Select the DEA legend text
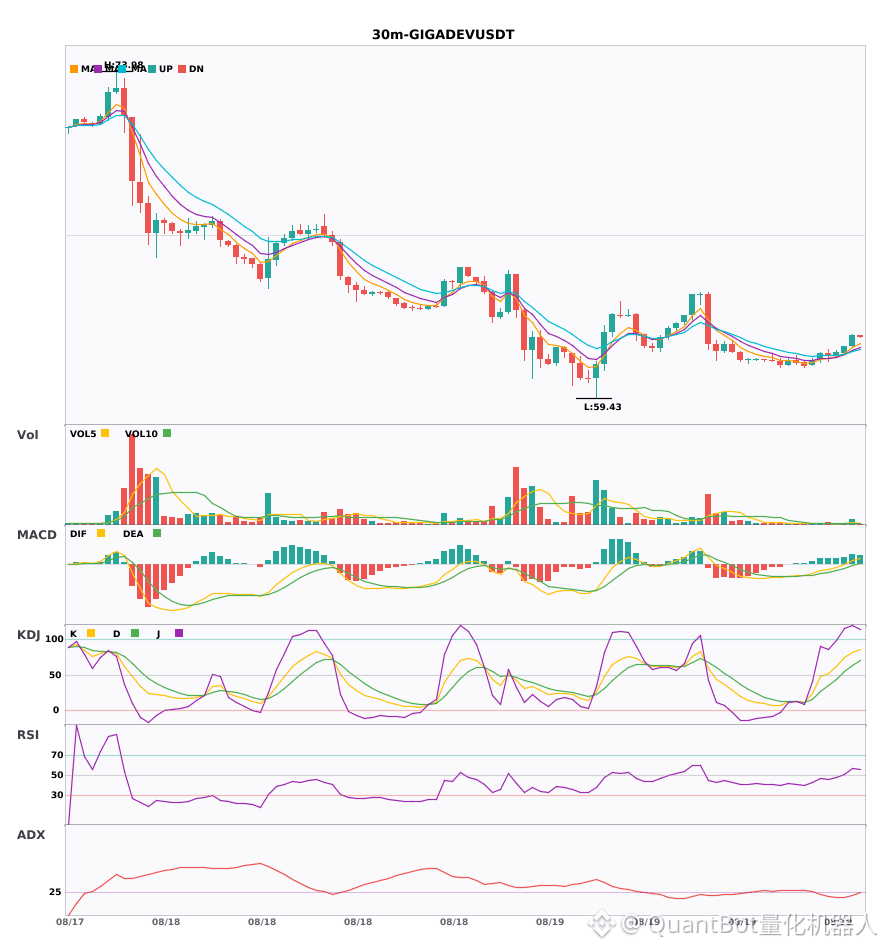Screen dimensions: 885x950 [133, 534]
